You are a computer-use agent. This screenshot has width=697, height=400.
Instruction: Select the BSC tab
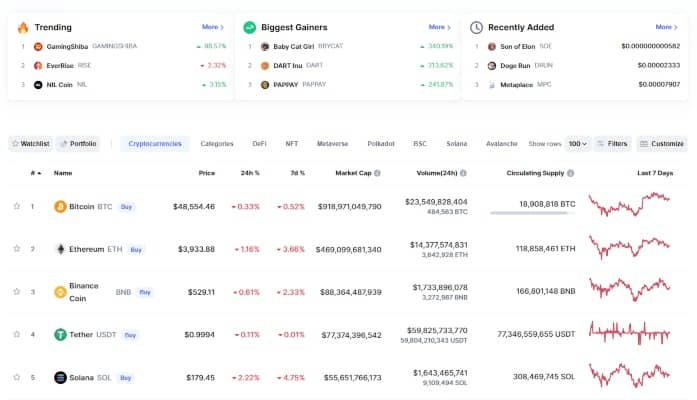[x=420, y=144]
